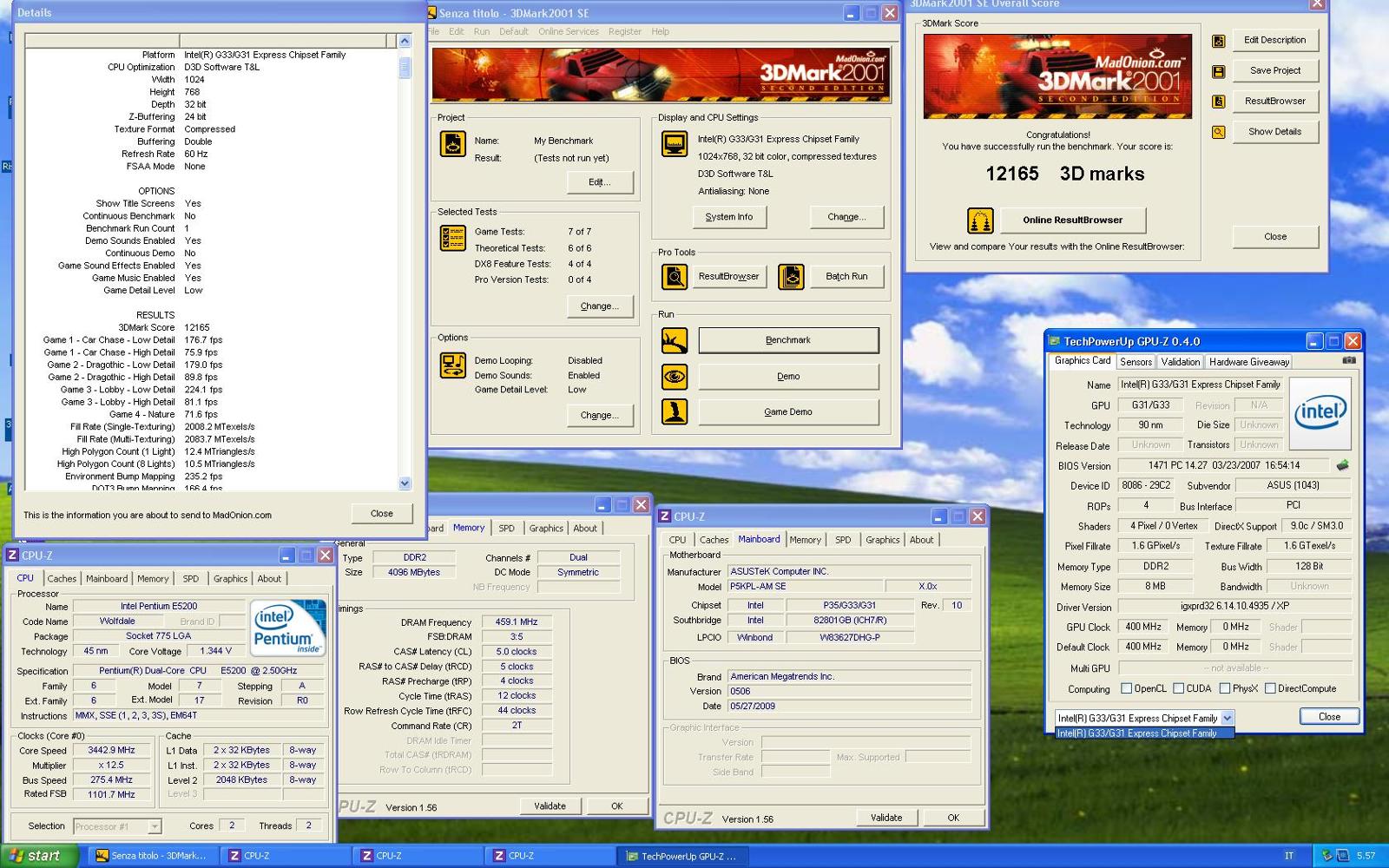Click the Online ResultBrowser button
The height and width of the screenshot is (868, 1389).
point(1072,220)
